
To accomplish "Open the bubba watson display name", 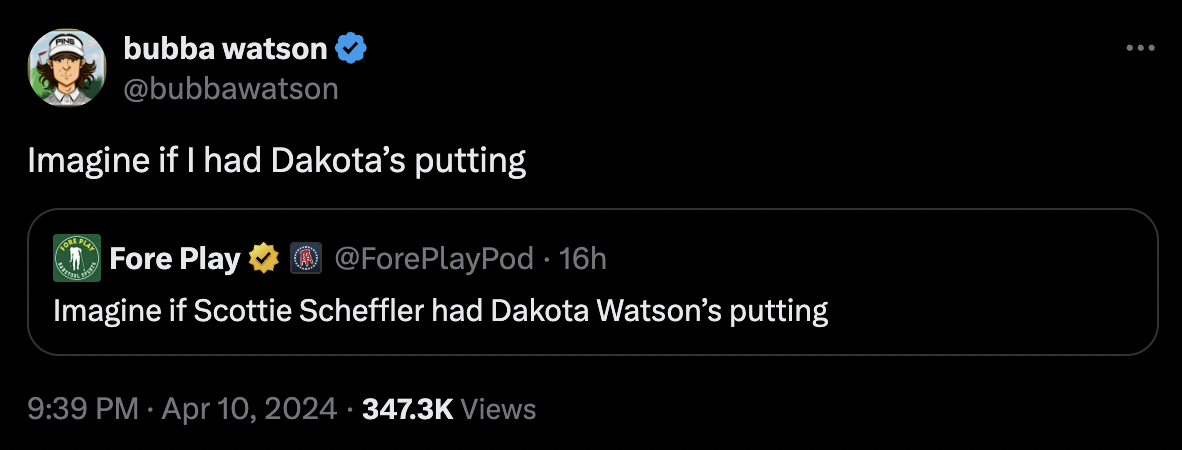I will pyautogui.click(x=225, y=48).
